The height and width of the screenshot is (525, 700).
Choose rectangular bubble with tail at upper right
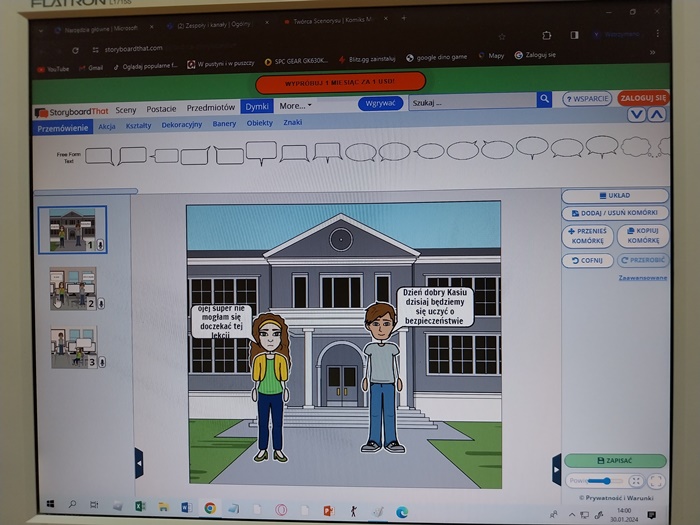(x=195, y=155)
